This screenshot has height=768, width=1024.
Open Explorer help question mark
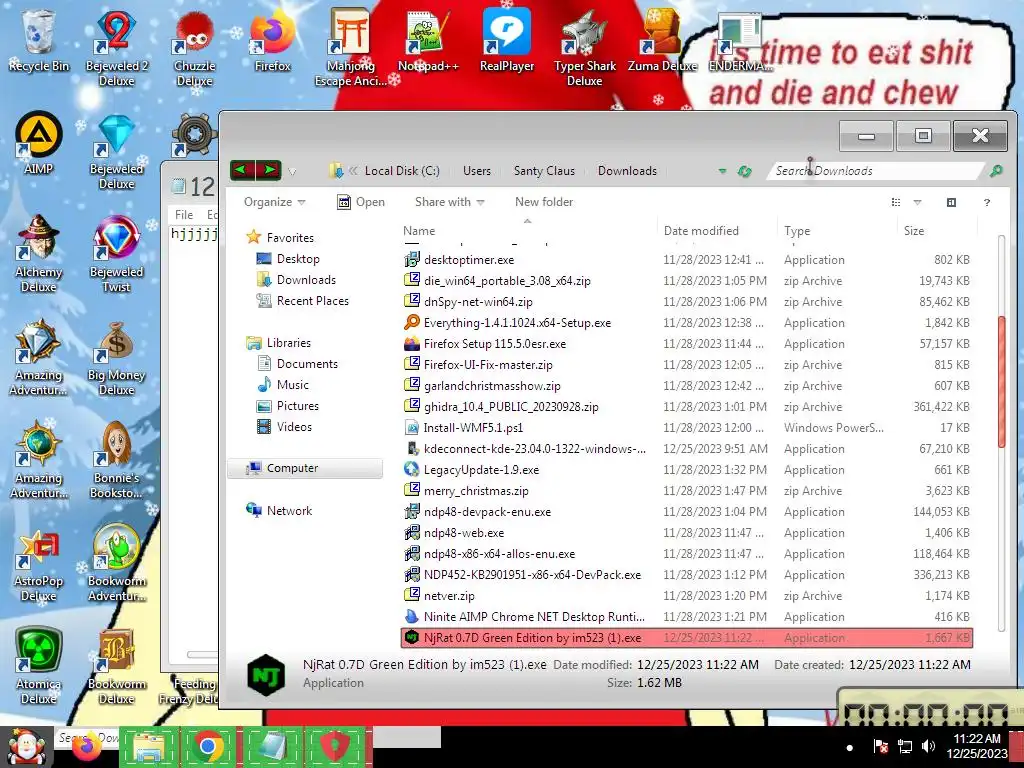987,202
